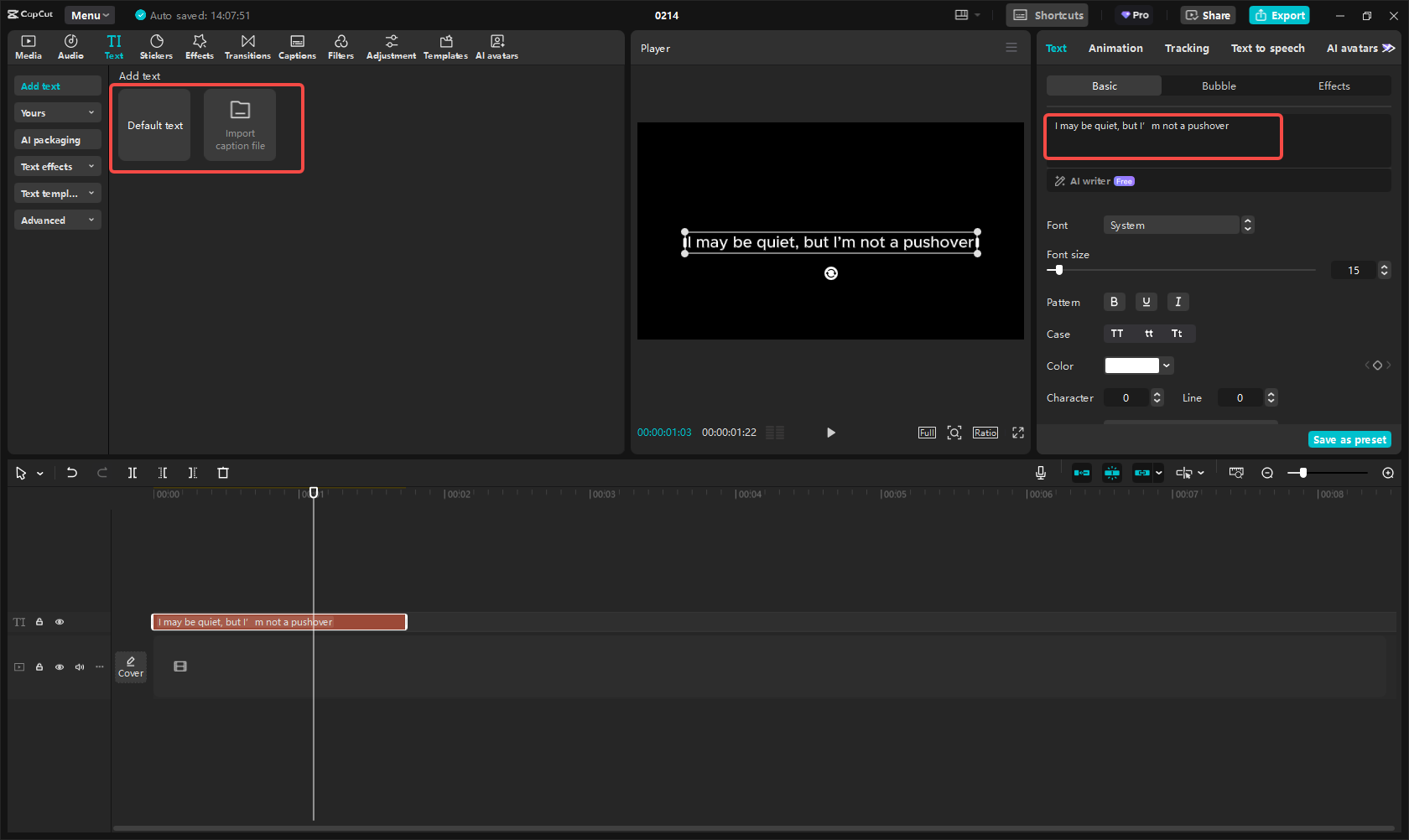The height and width of the screenshot is (840, 1409).
Task: Switch to the Tracking tab
Action: coord(1187,48)
